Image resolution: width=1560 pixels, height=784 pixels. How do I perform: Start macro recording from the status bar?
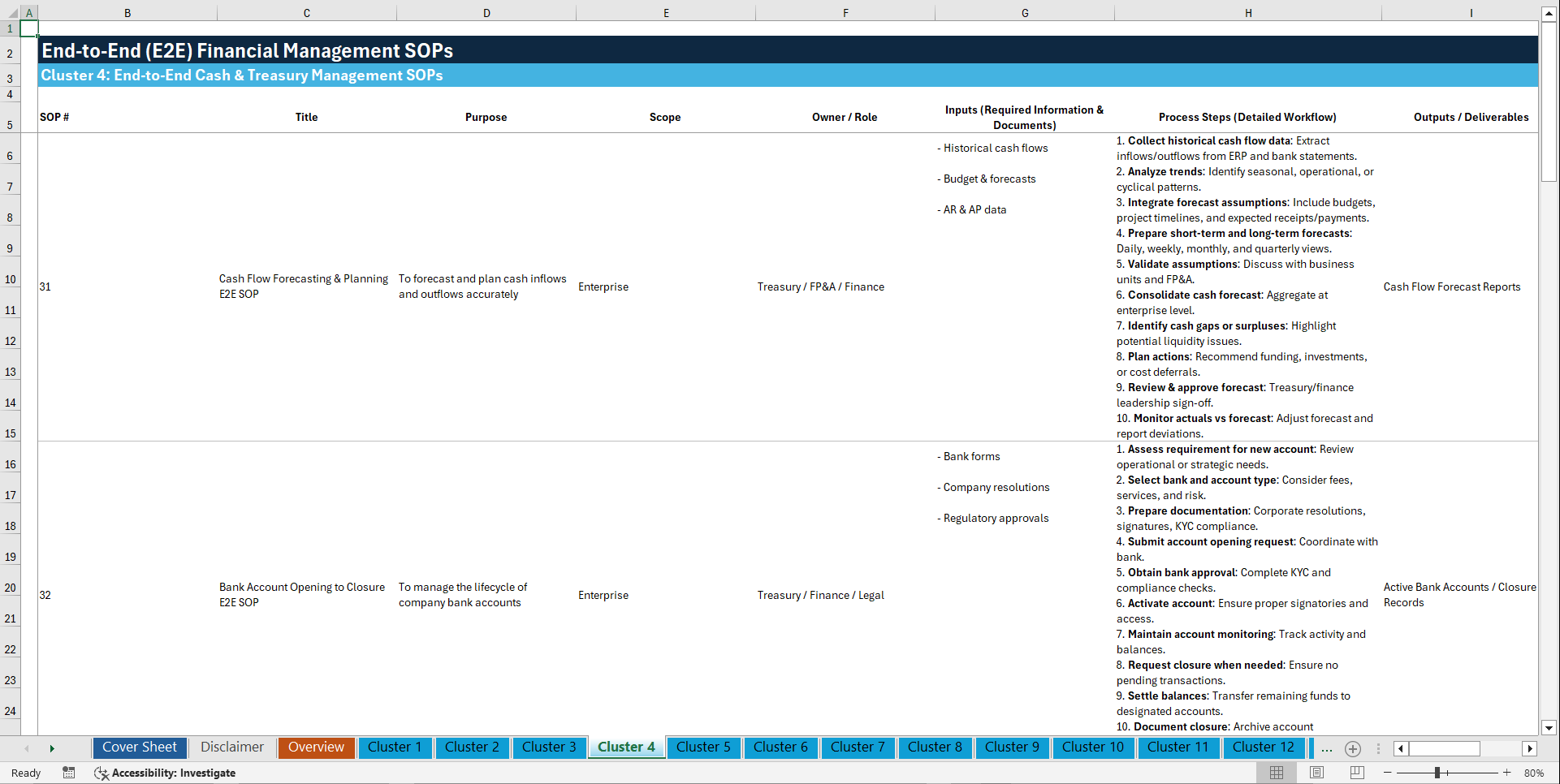coord(69,773)
